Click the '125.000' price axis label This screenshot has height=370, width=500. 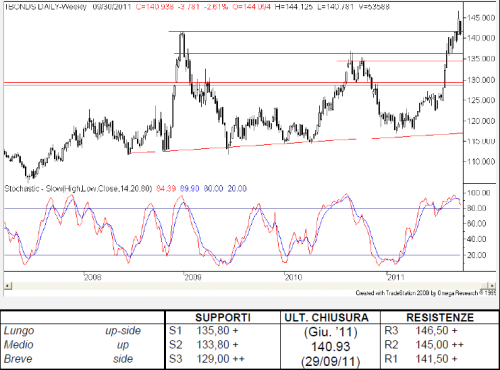(x=481, y=100)
